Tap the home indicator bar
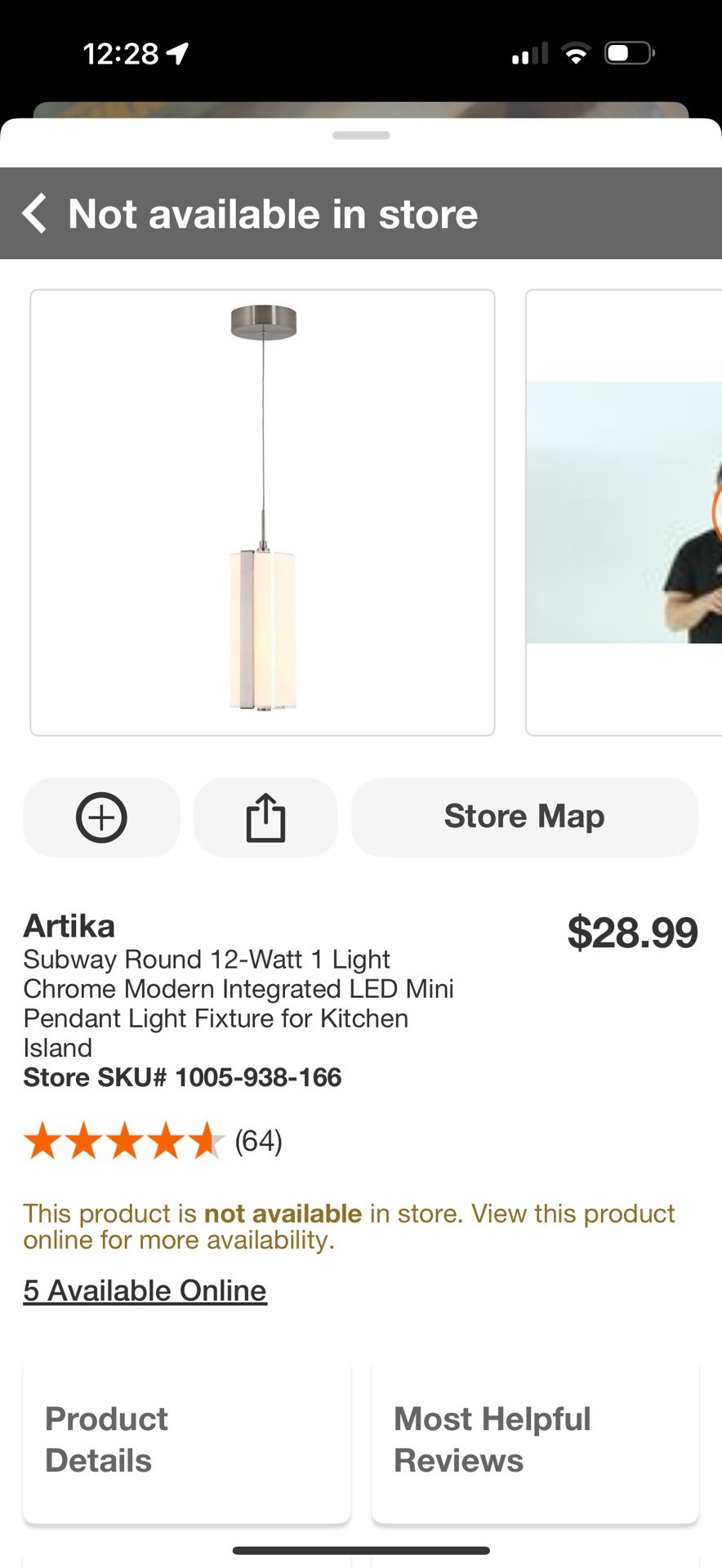Image resolution: width=722 pixels, height=1568 pixels. tap(361, 1550)
